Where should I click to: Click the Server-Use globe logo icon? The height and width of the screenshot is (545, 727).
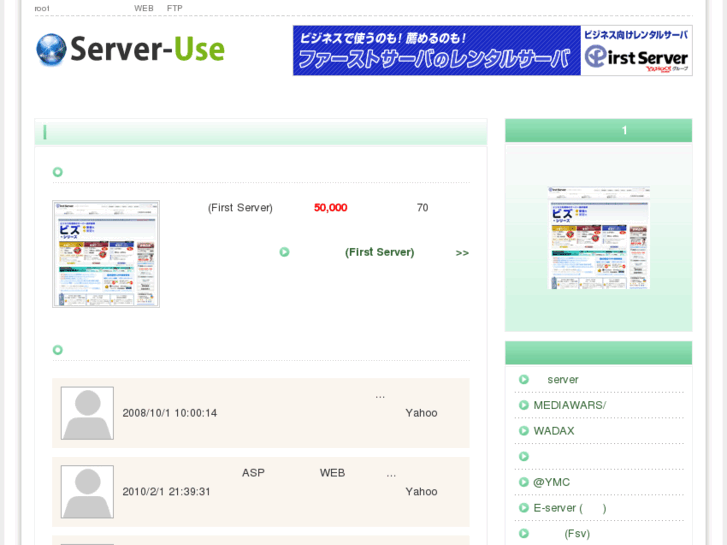[x=51, y=49]
